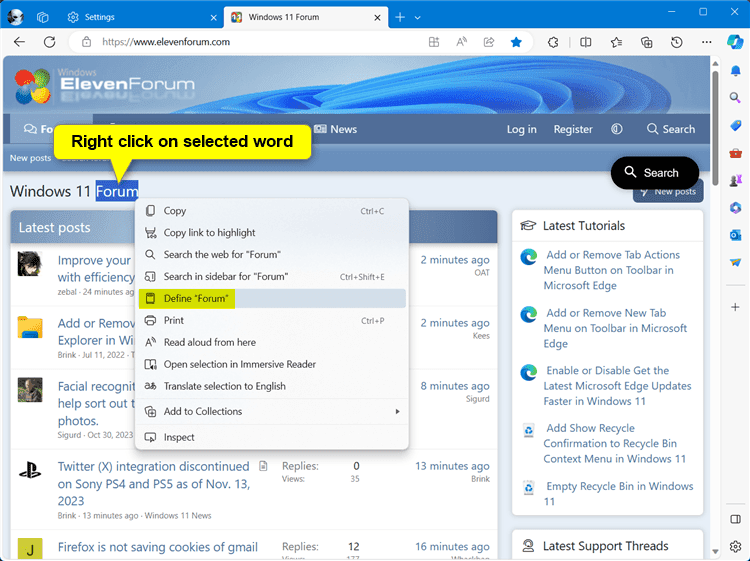This screenshot has width=750, height=561.
Task: Click Register link
Action: [573, 129]
